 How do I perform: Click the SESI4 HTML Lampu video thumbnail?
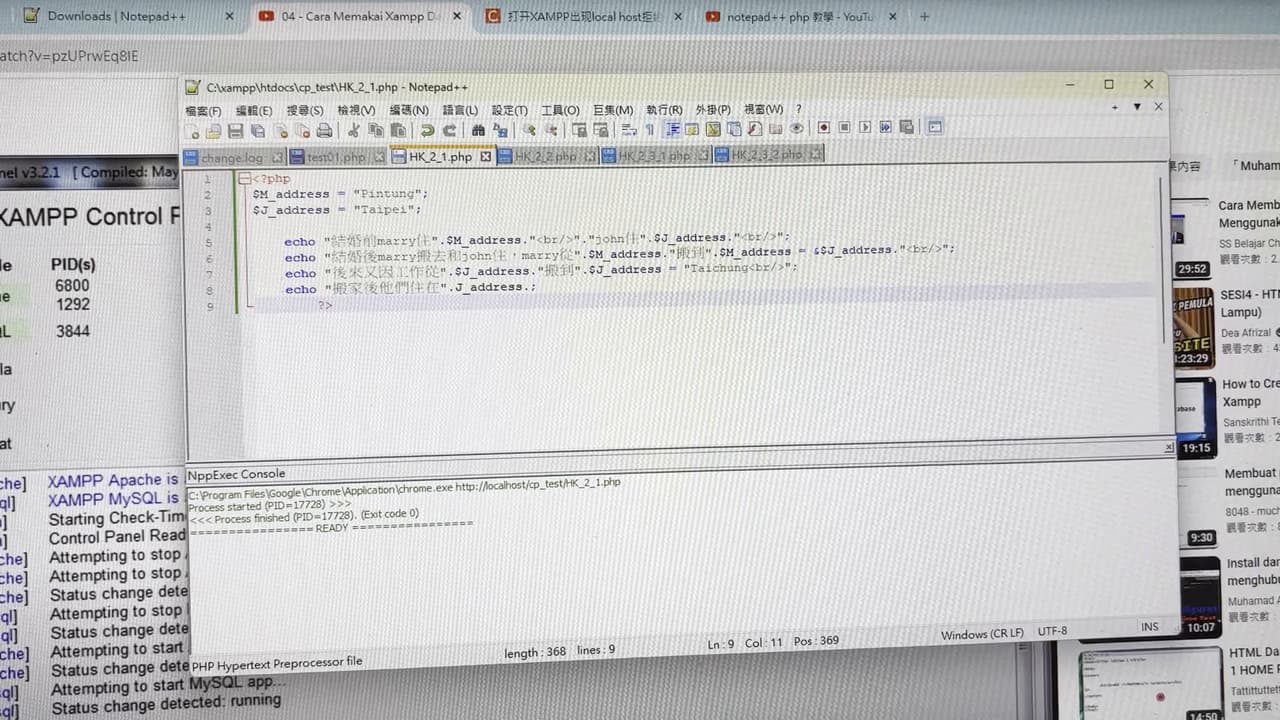(x=1193, y=328)
